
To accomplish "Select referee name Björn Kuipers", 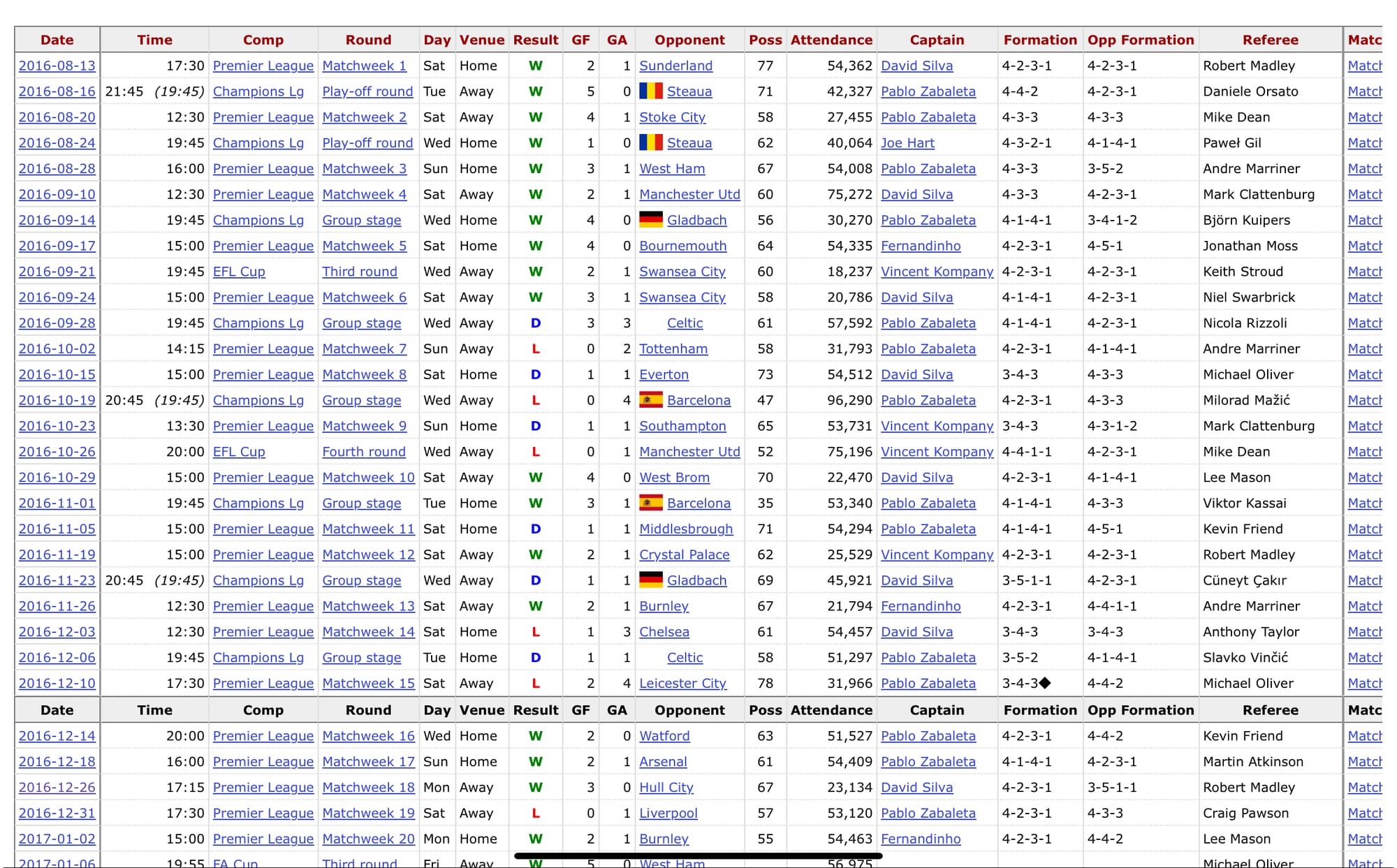I will (x=1247, y=220).
